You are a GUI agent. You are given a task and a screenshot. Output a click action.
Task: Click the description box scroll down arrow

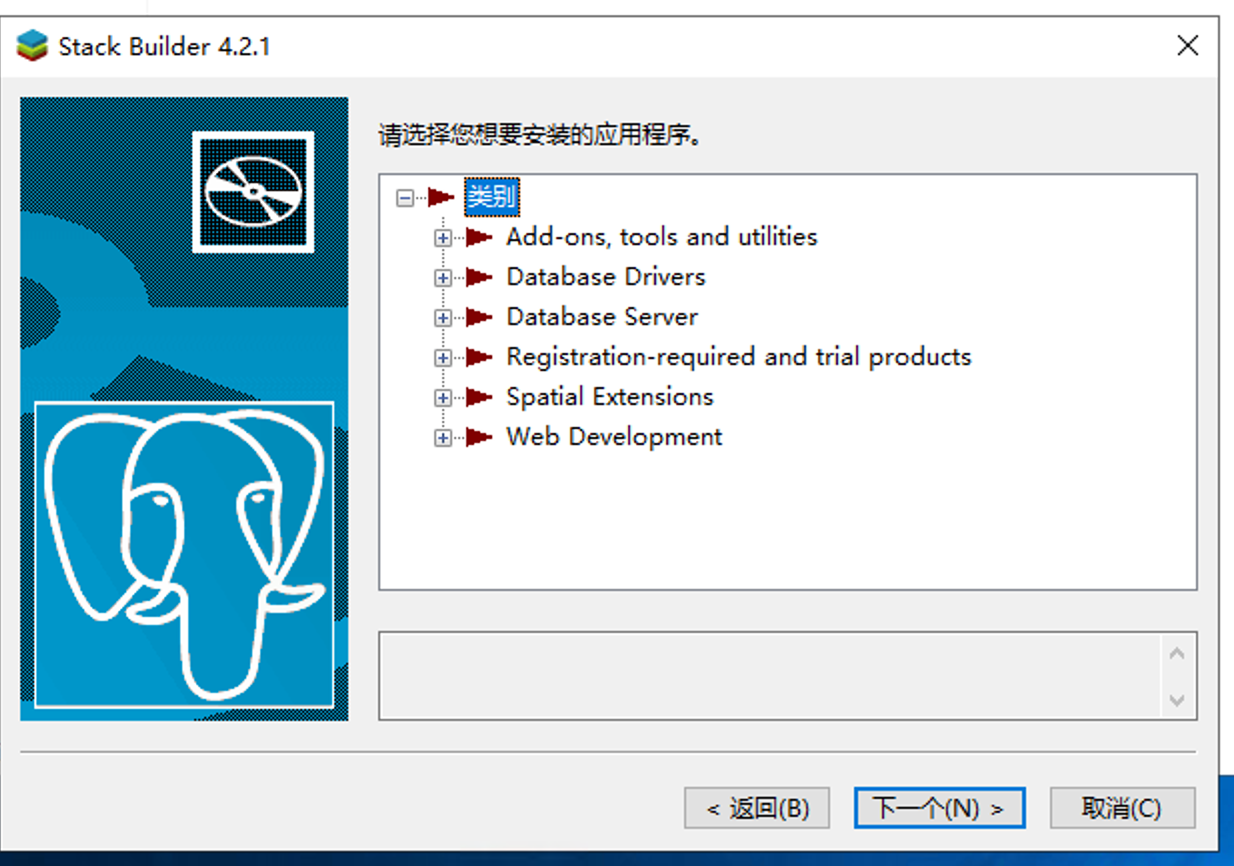point(1177,700)
